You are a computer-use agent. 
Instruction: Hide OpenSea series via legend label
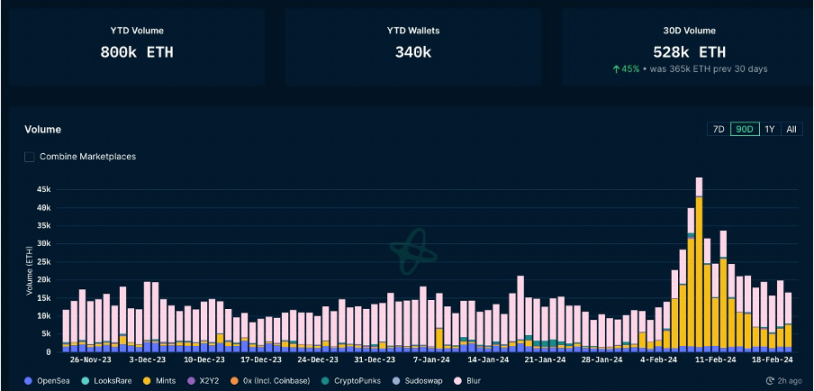[x=52, y=381]
